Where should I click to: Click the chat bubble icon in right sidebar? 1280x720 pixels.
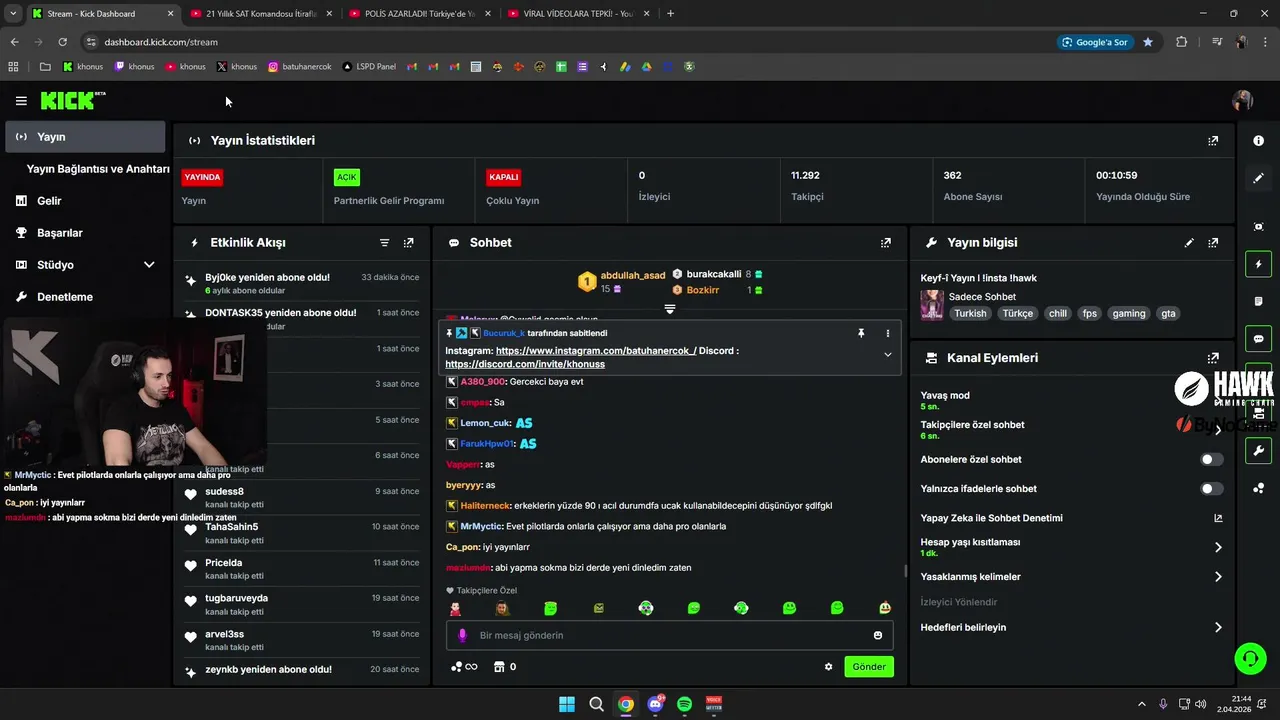(1258, 339)
